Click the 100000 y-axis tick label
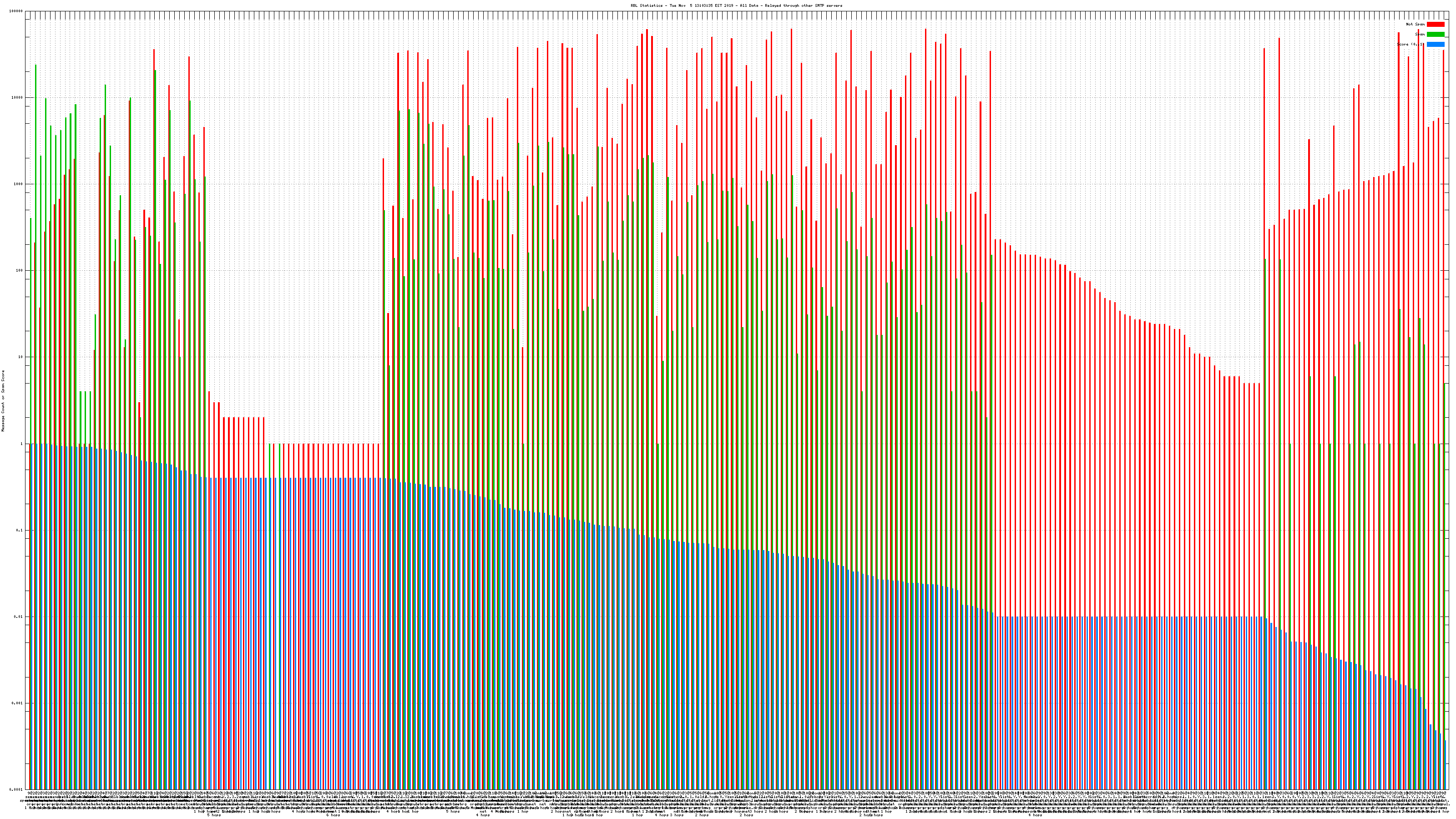Screen dimensions: 1456x819 tap(16, 11)
